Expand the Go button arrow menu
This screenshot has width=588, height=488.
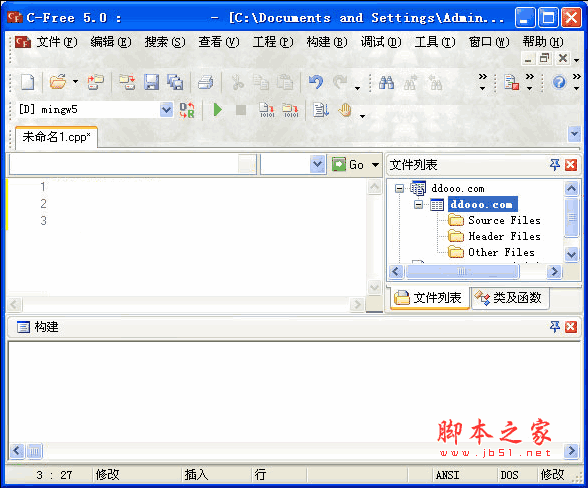[x=375, y=165]
